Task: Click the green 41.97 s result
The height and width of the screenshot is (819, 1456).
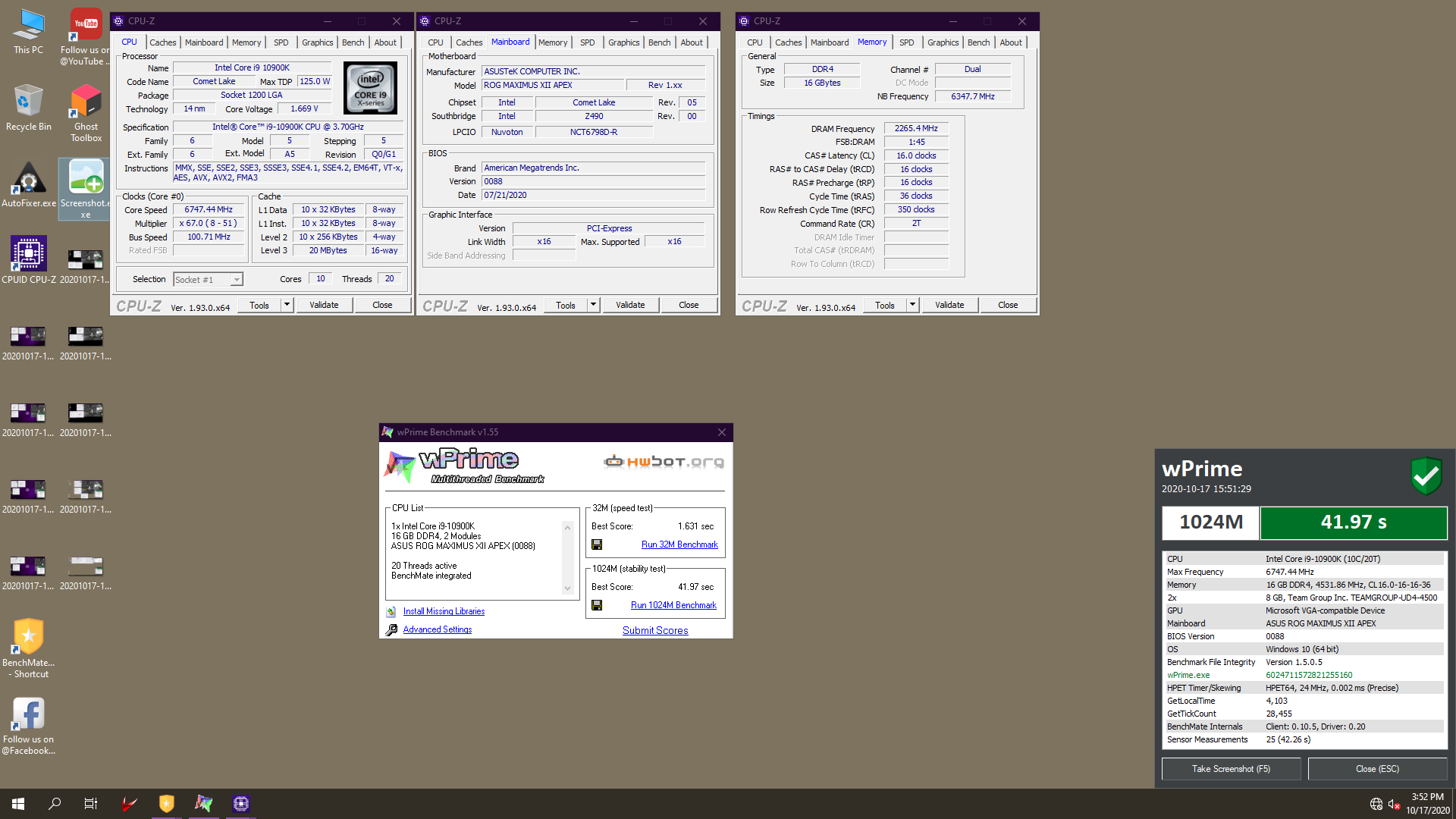Action: click(1354, 522)
